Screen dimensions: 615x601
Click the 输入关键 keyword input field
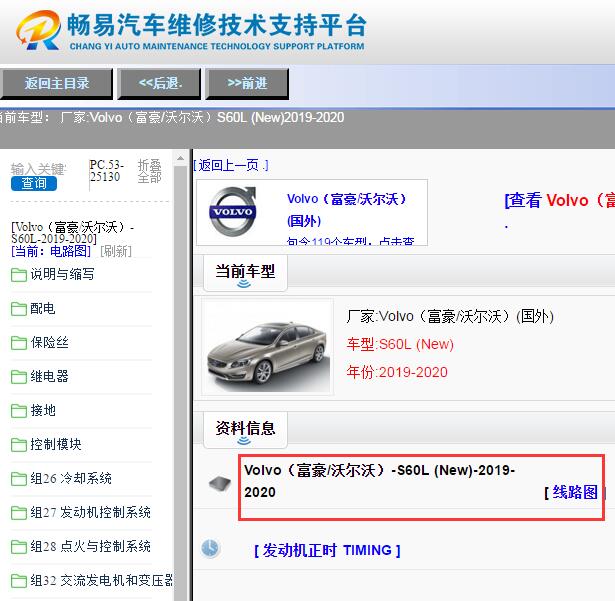tap(38, 169)
